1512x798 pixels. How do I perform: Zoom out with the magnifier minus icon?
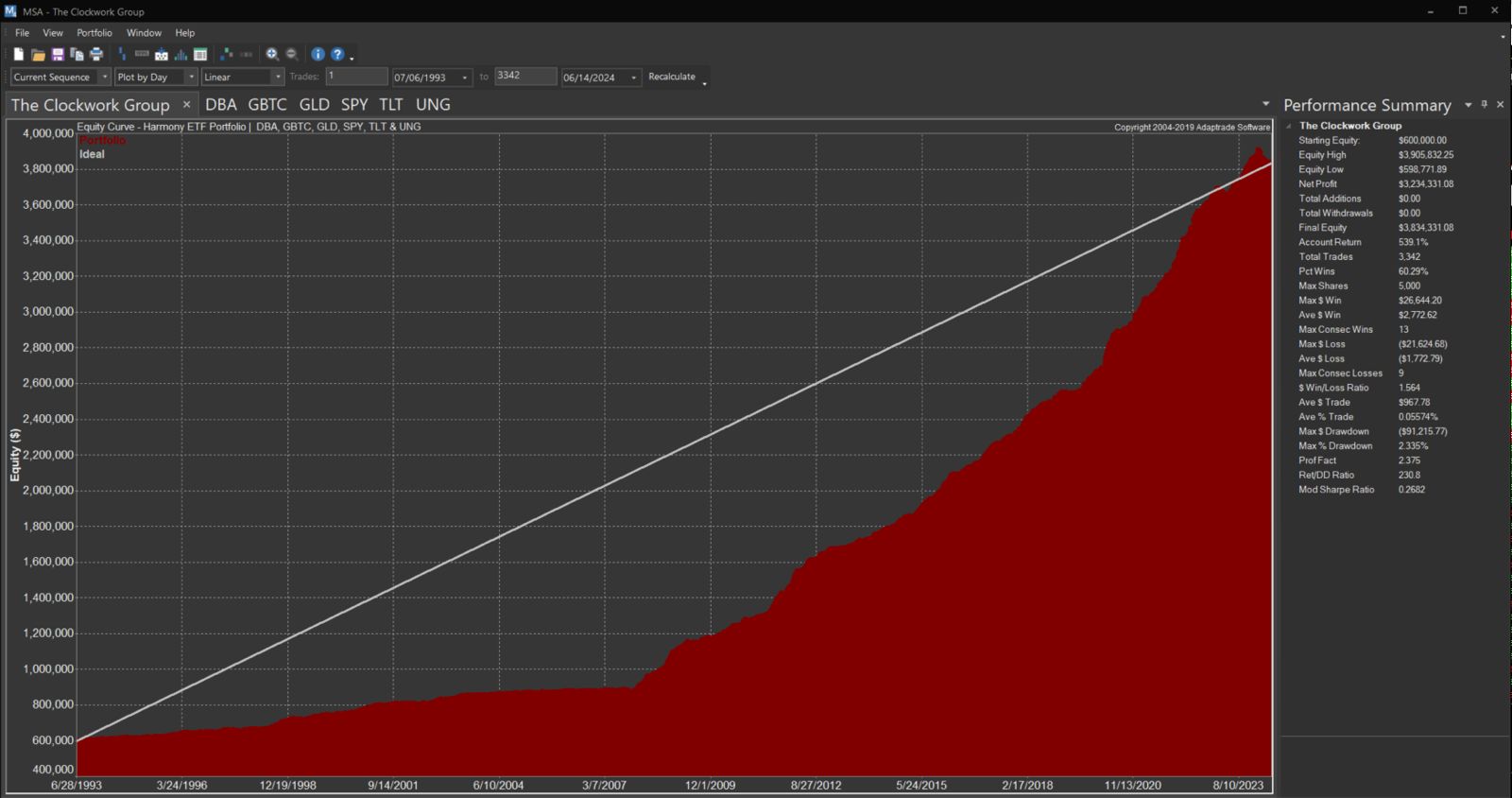coord(291,55)
